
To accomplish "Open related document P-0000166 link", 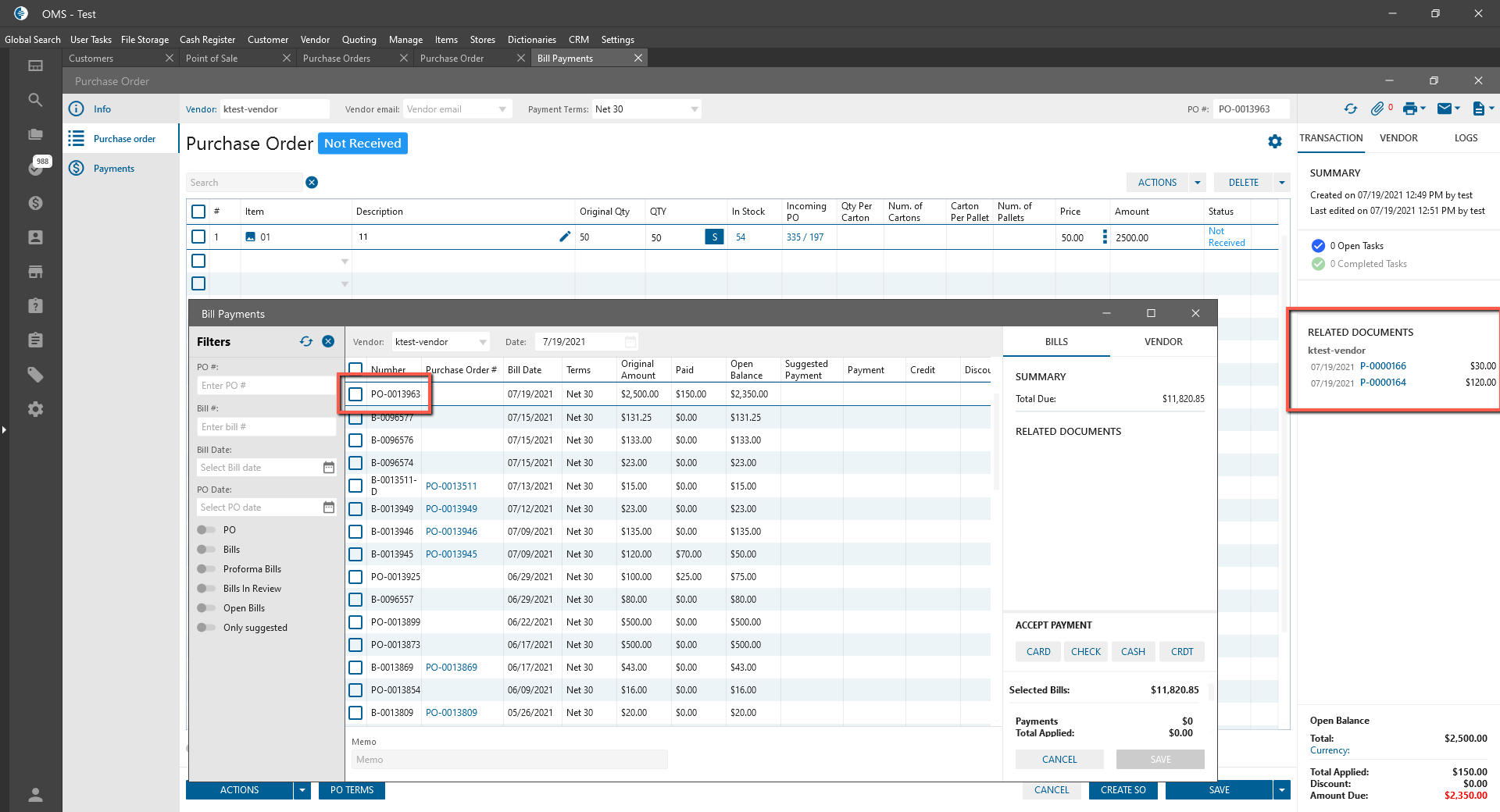I will (1383, 366).
